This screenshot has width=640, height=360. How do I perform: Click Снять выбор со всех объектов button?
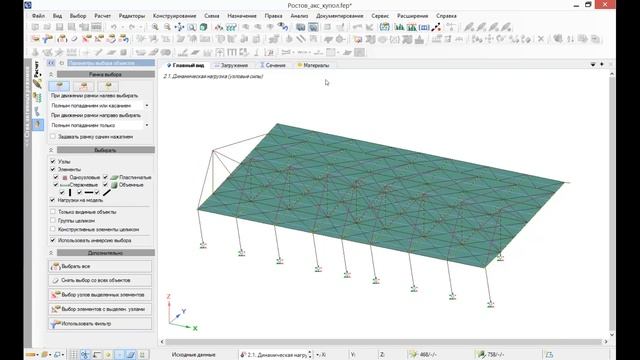click(x=100, y=280)
